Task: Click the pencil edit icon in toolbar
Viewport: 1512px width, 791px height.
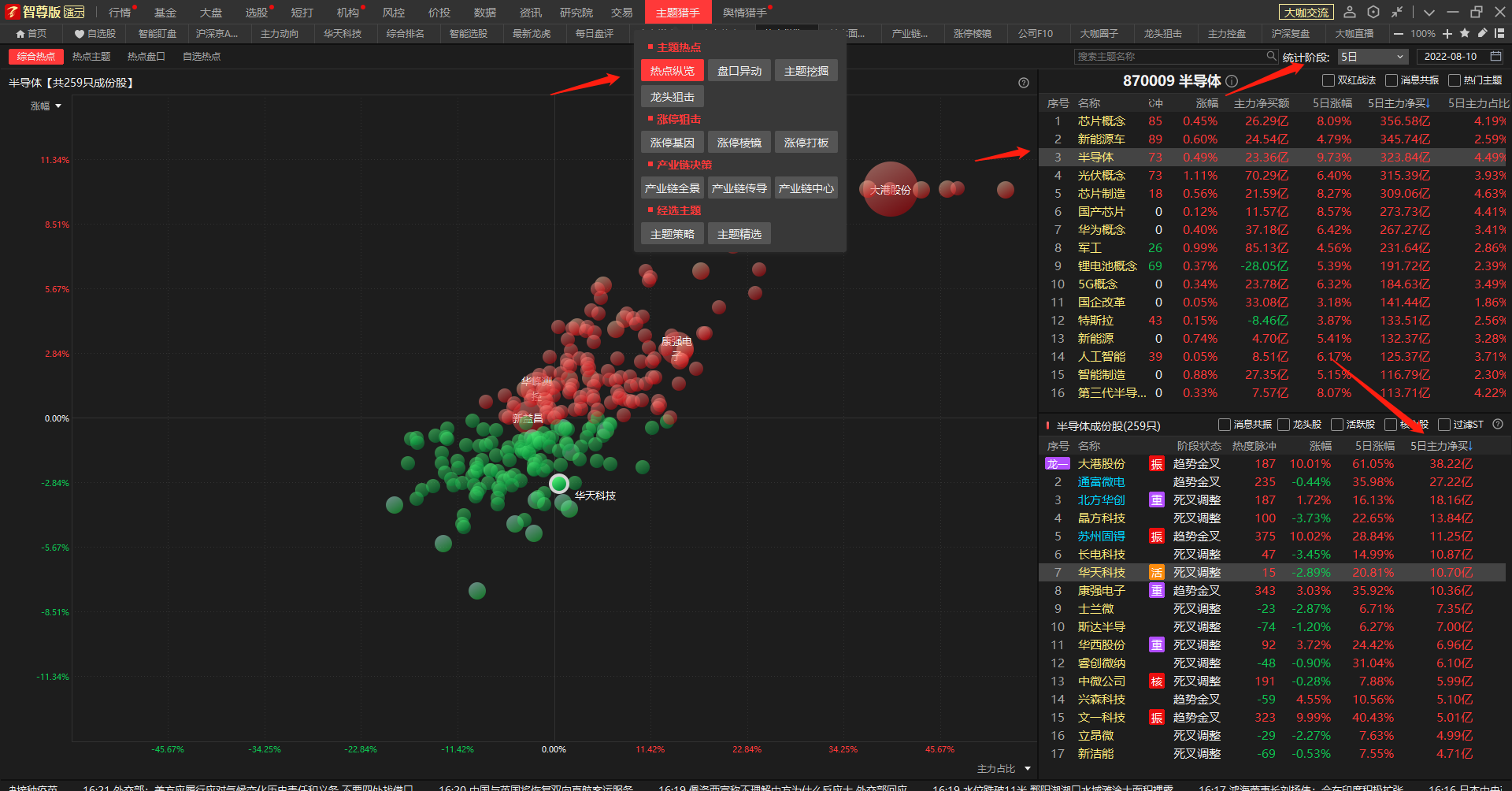Action: (x=1482, y=34)
